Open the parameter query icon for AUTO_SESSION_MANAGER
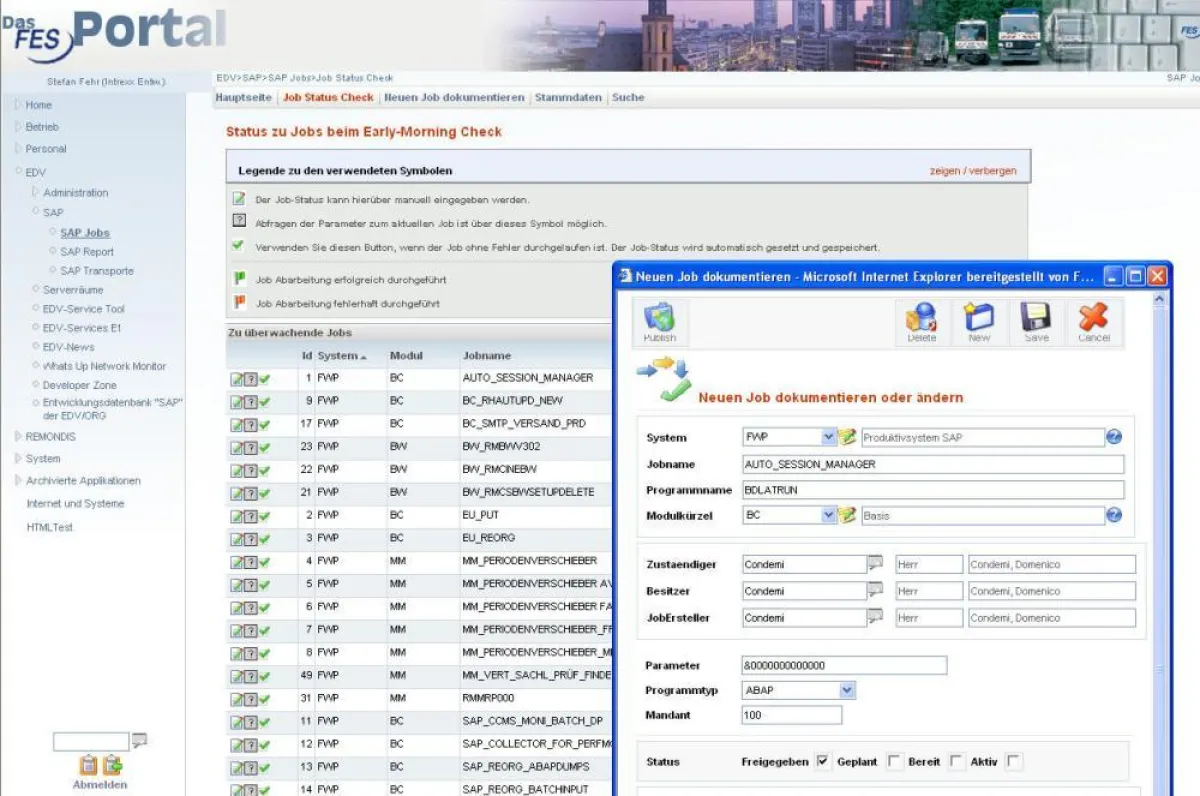 pyautogui.click(x=249, y=378)
